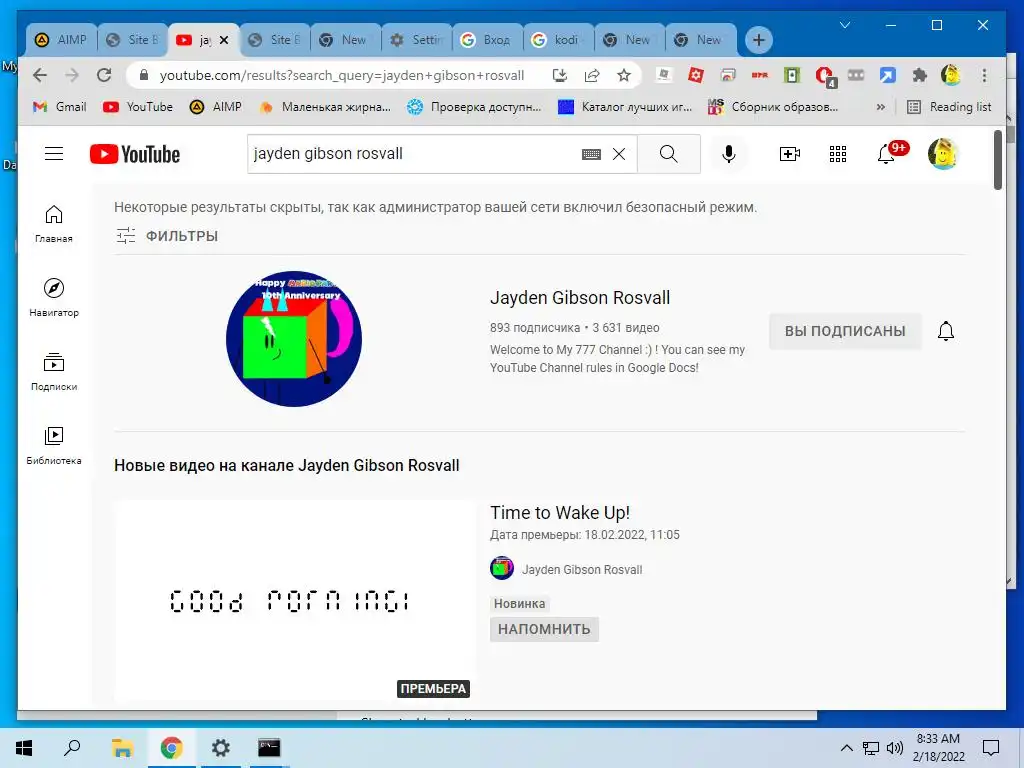Screen dimensions: 1024x768
Task: Click the Chrome profile avatar in the toolbar
Action: pyautogui.click(x=951, y=76)
